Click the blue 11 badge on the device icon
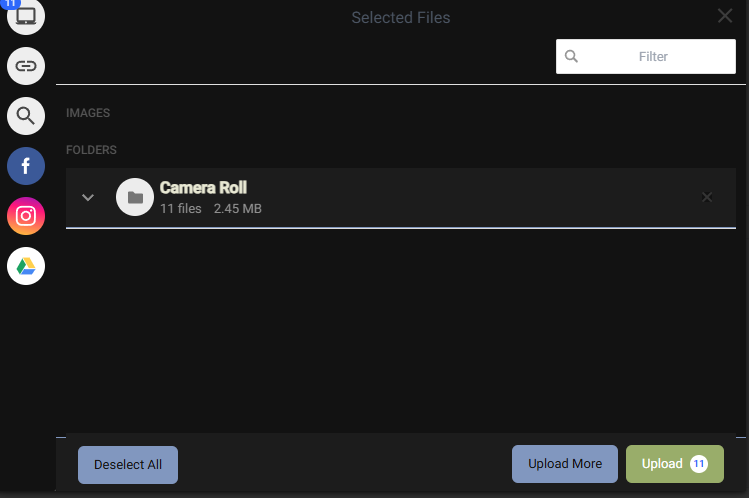749x498 pixels. tap(10, 3)
